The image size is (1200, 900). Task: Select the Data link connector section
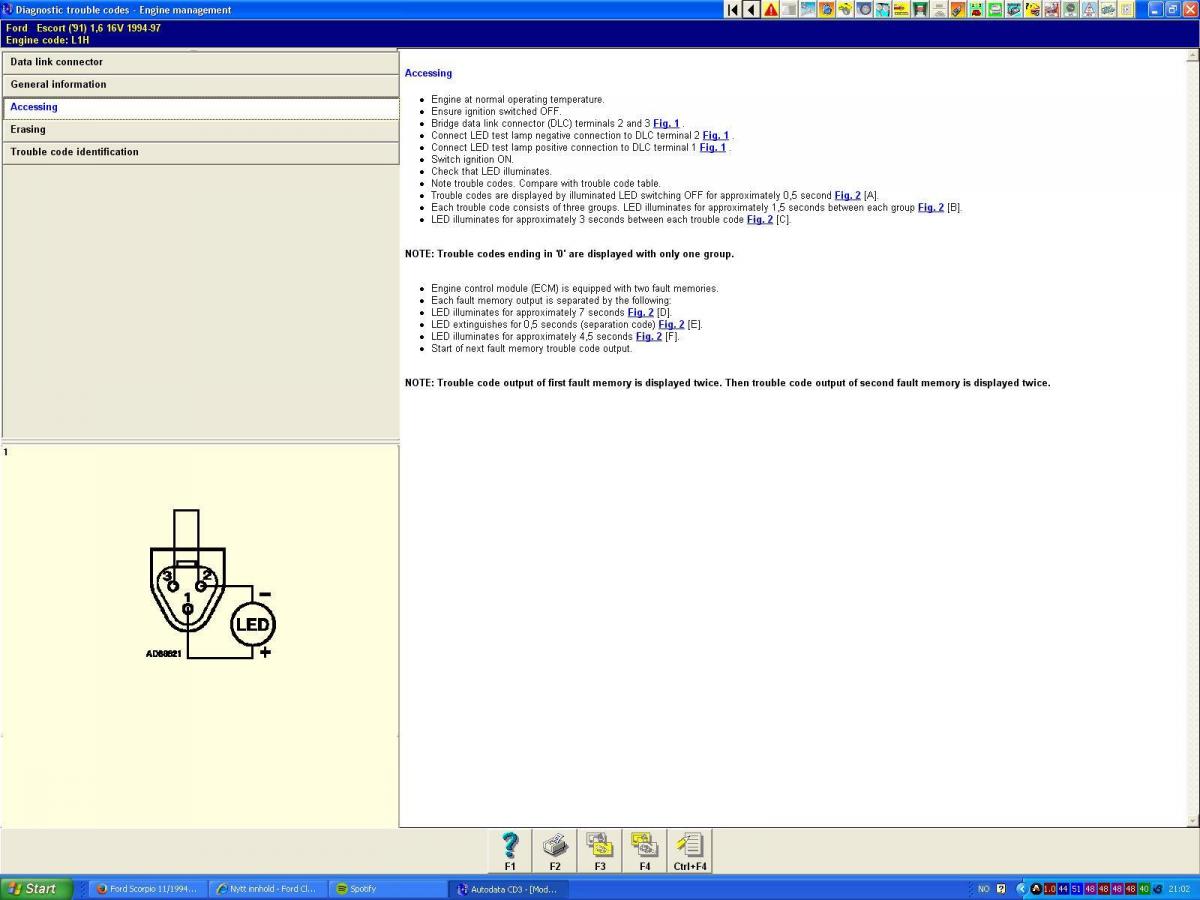coord(200,62)
